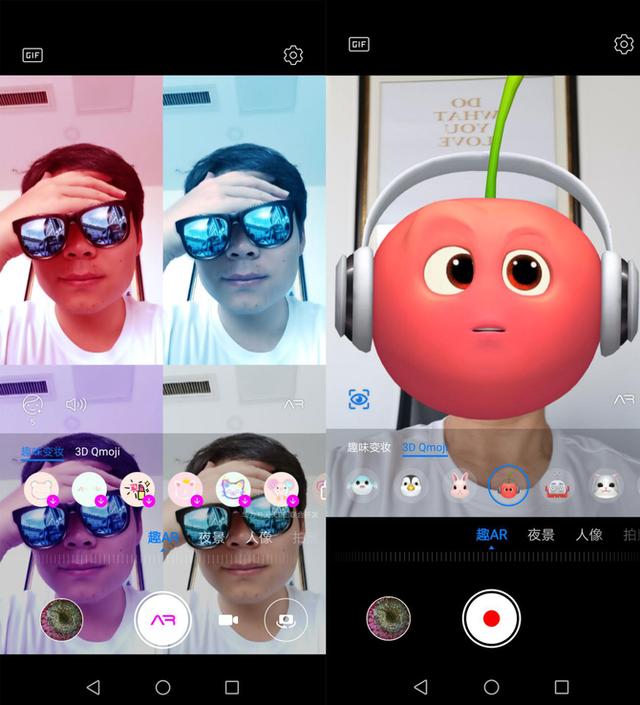The width and height of the screenshot is (640, 705).
Task: Tap the mode dial ruler on right screen
Action: [x=488, y=557]
